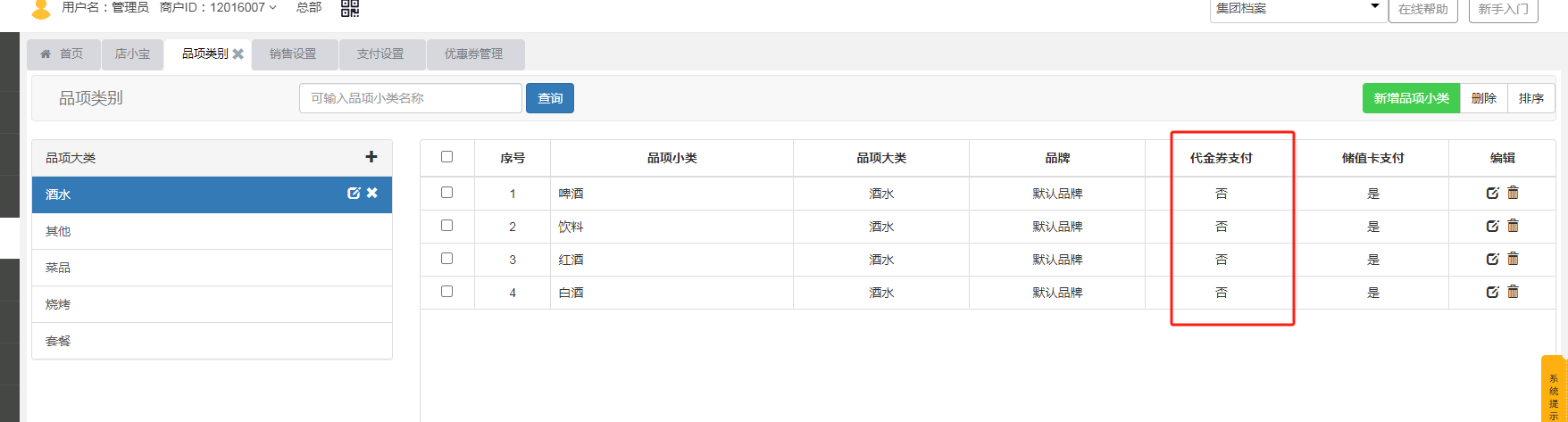This screenshot has width=1568, height=422.
Task: Select 菜品 in the category list
Action: click(59, 268)
